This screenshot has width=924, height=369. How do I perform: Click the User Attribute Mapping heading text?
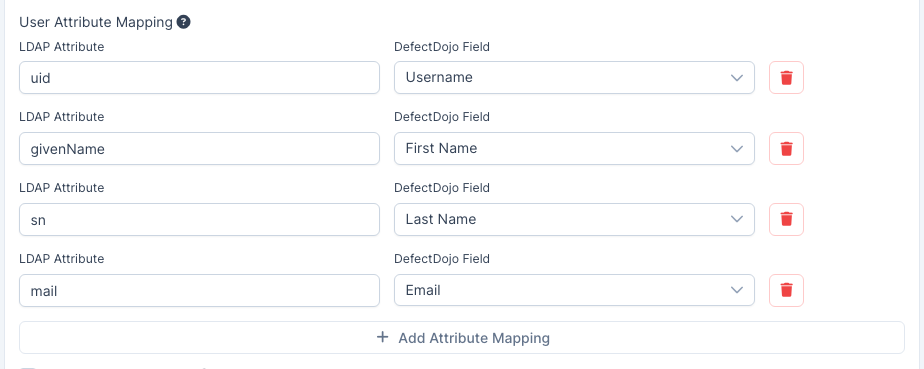coord(96,22)
